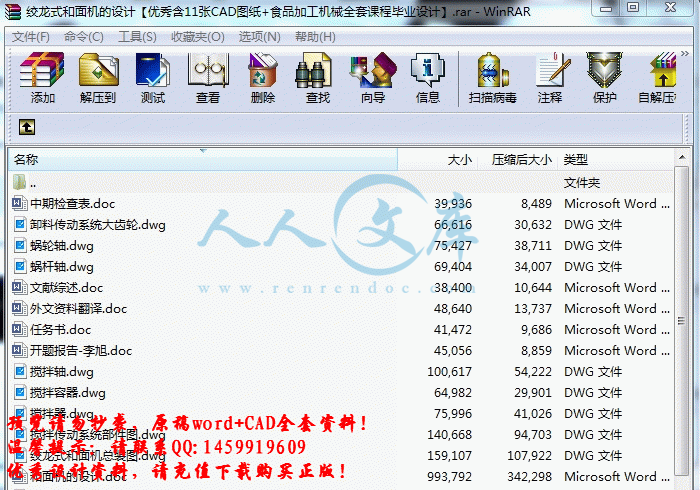Select file 搅拌容器.dwg
Screen dimensions: 700x490
click(x=68, y=393)
